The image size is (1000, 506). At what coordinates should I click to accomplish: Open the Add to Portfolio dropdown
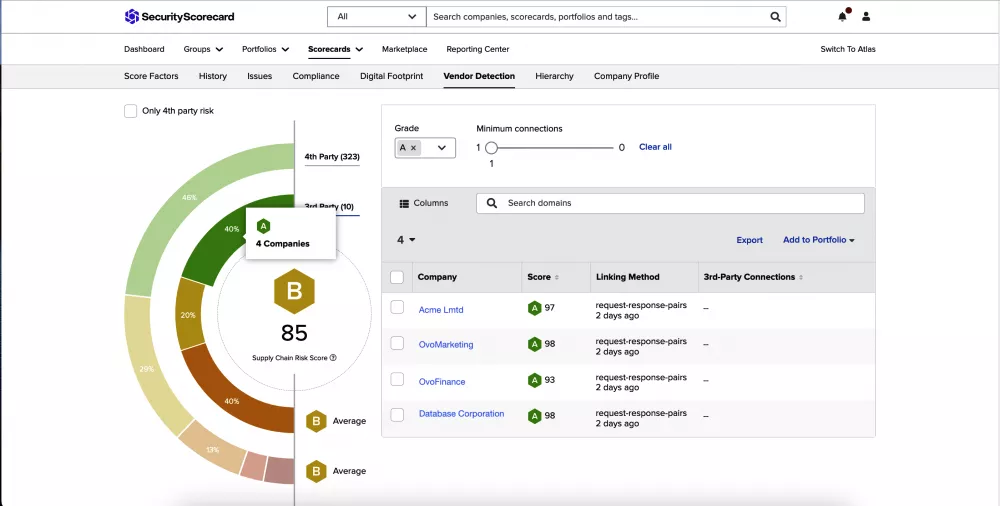click(x=819, y=240)
